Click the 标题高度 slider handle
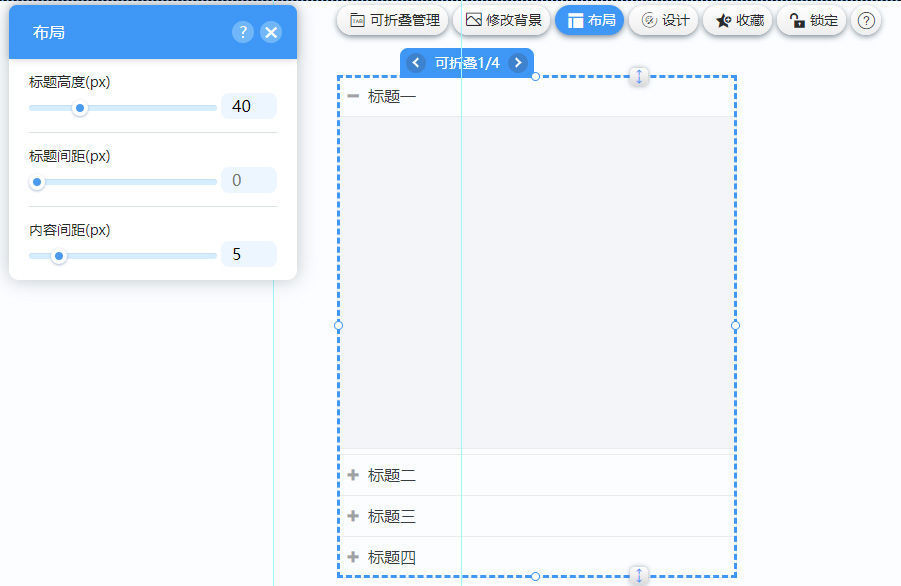The height and width of the screenshot is (586, 901). click(80, 108)
